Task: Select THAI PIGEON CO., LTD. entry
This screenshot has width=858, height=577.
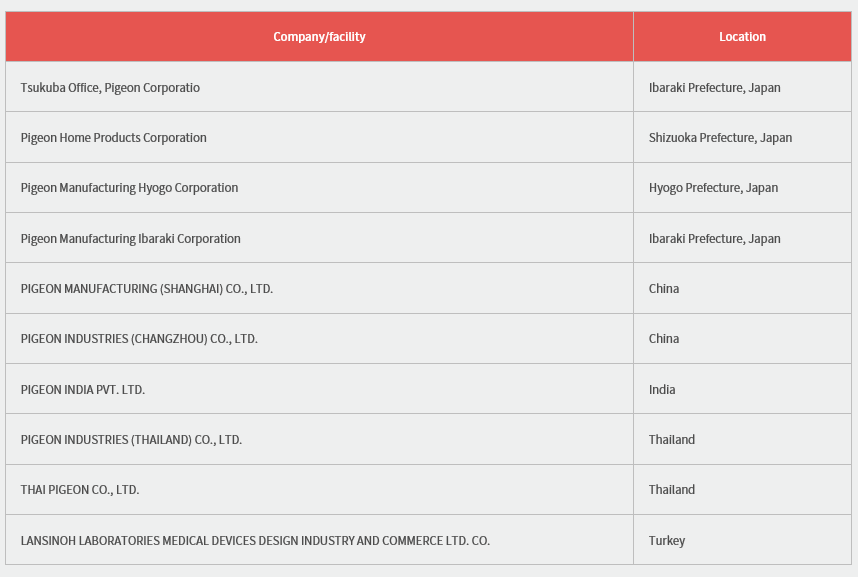Action: click(x=80, y=490)
